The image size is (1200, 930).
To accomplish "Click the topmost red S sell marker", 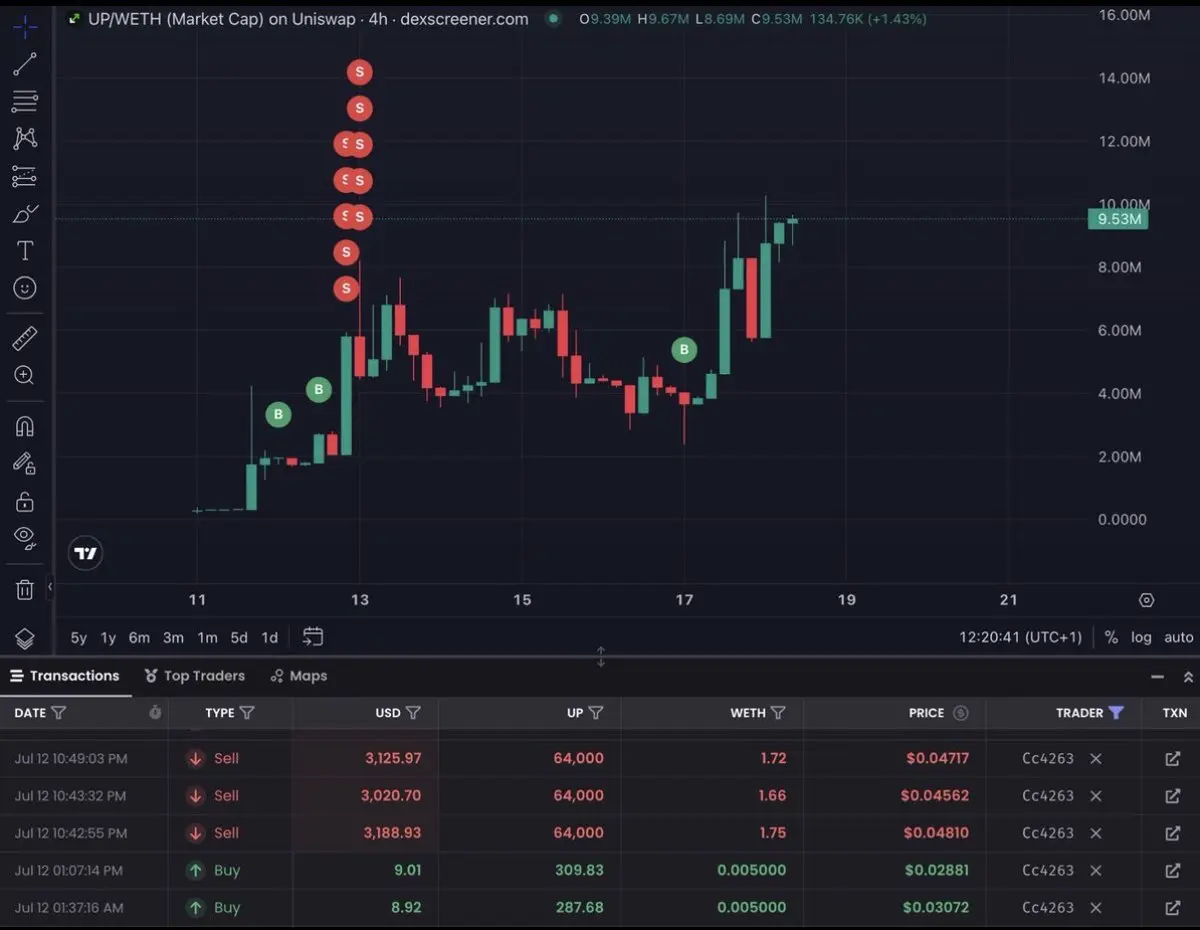I will click(359, 72).
